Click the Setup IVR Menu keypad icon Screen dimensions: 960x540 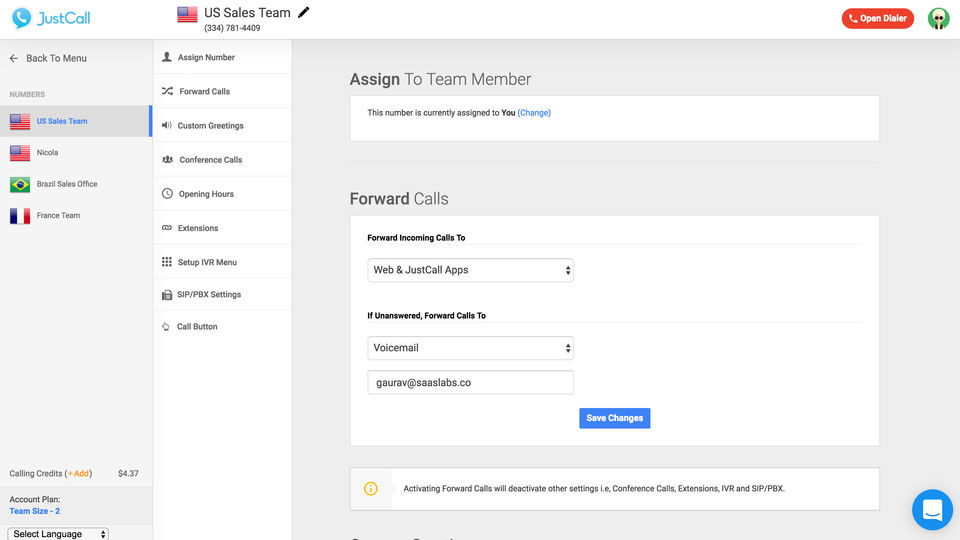tap(167, 262)
